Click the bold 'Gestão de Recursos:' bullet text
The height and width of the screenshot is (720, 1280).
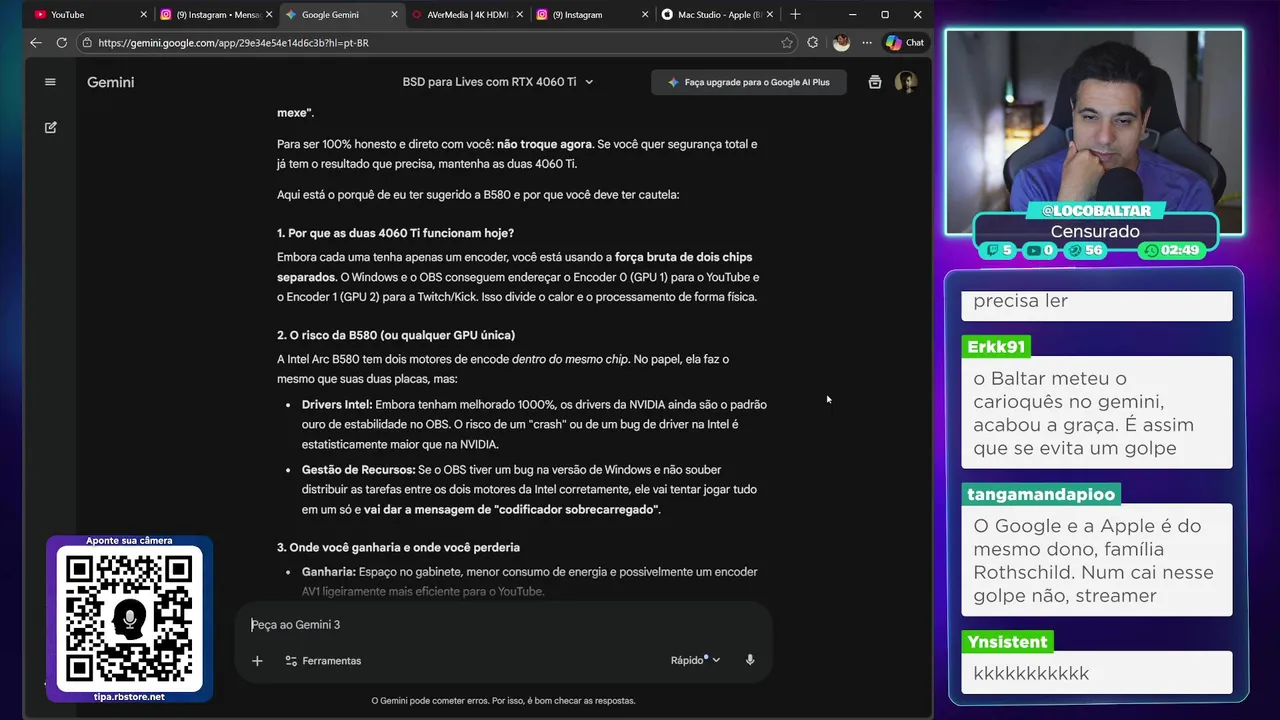[358, 470]
